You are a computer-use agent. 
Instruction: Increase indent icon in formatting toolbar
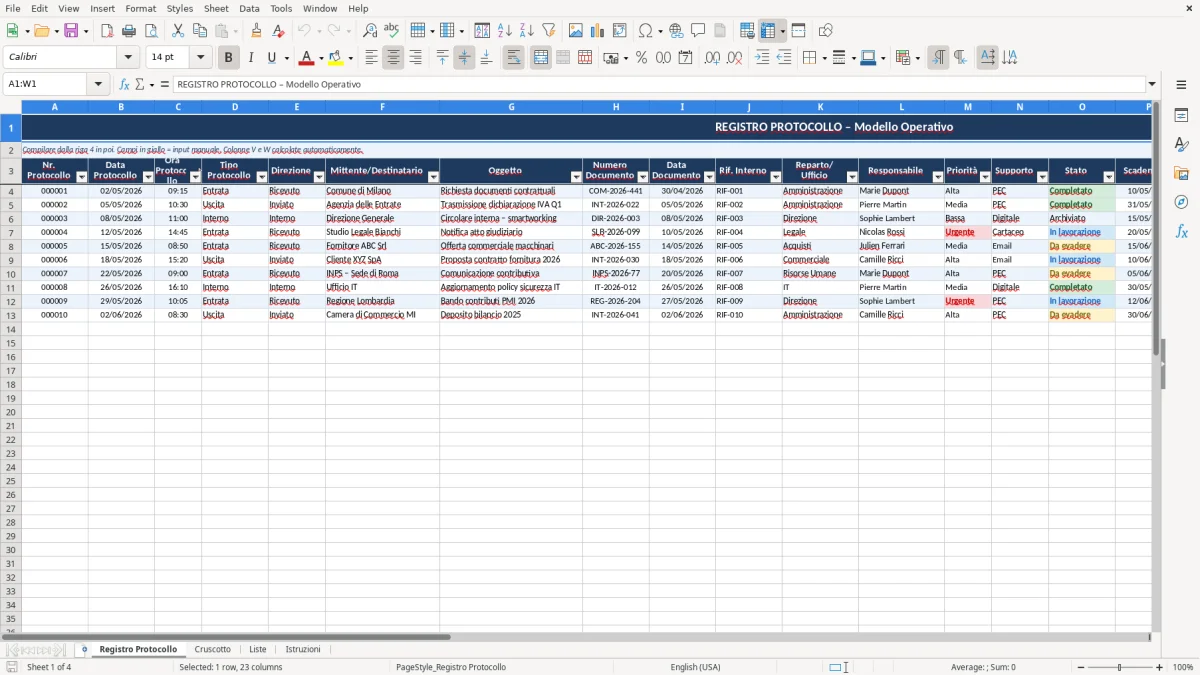coord(762,58)
